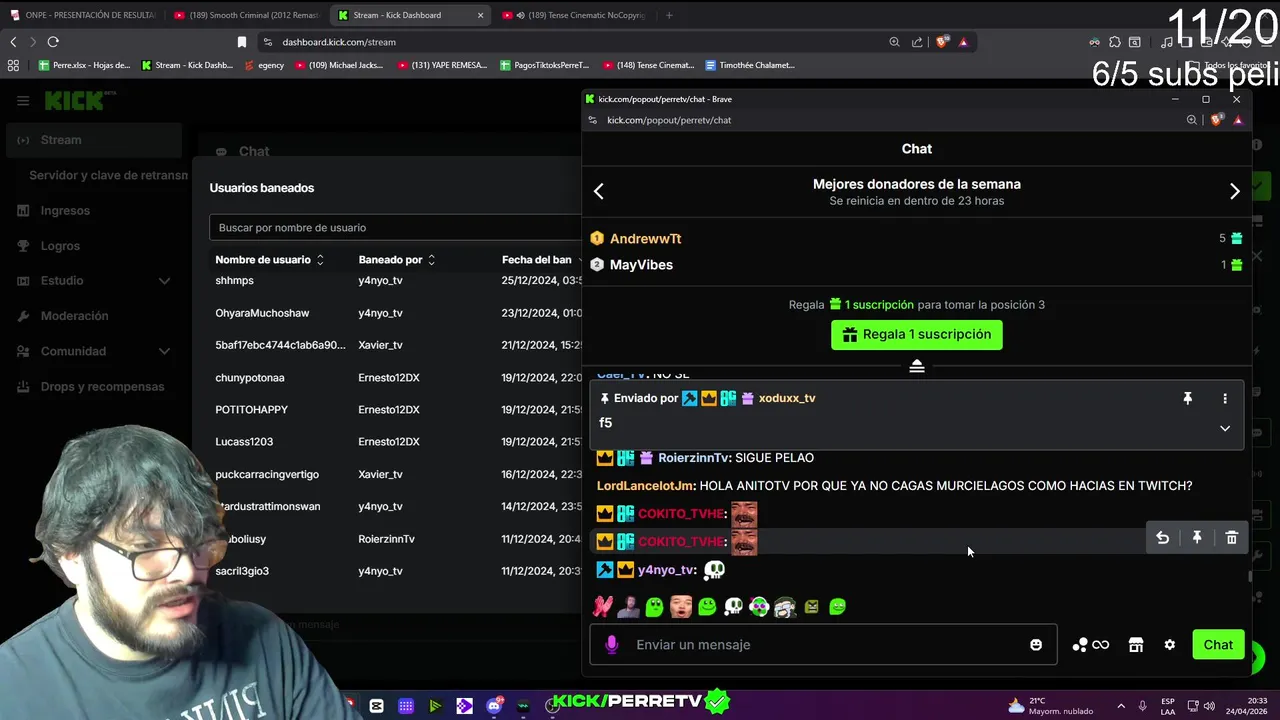The image size is (1280, 720).
Task: Expand the pinned message chevron
Action: (x=1225, y=428)
